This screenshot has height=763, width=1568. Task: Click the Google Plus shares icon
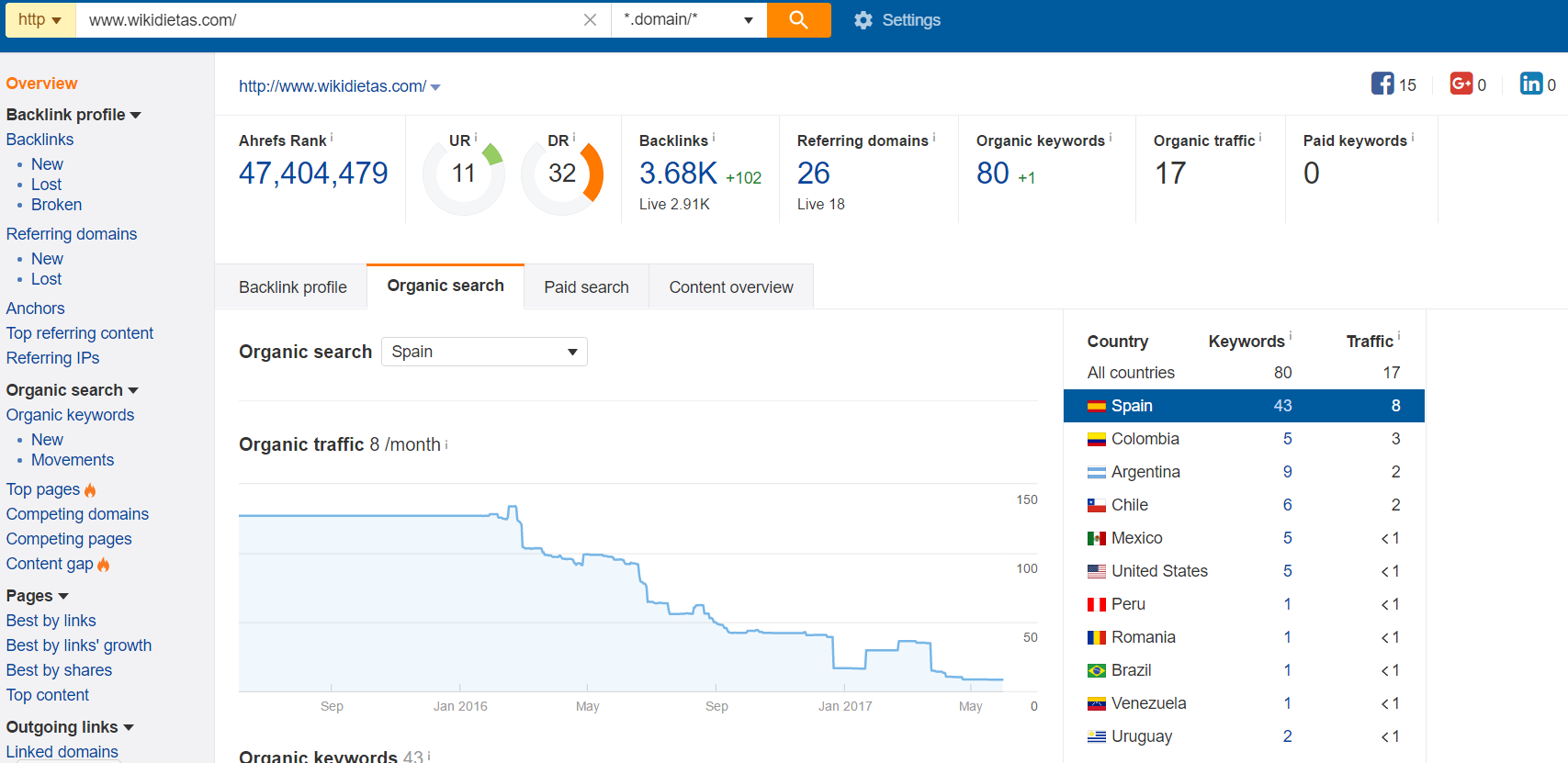coord(1461,84)
